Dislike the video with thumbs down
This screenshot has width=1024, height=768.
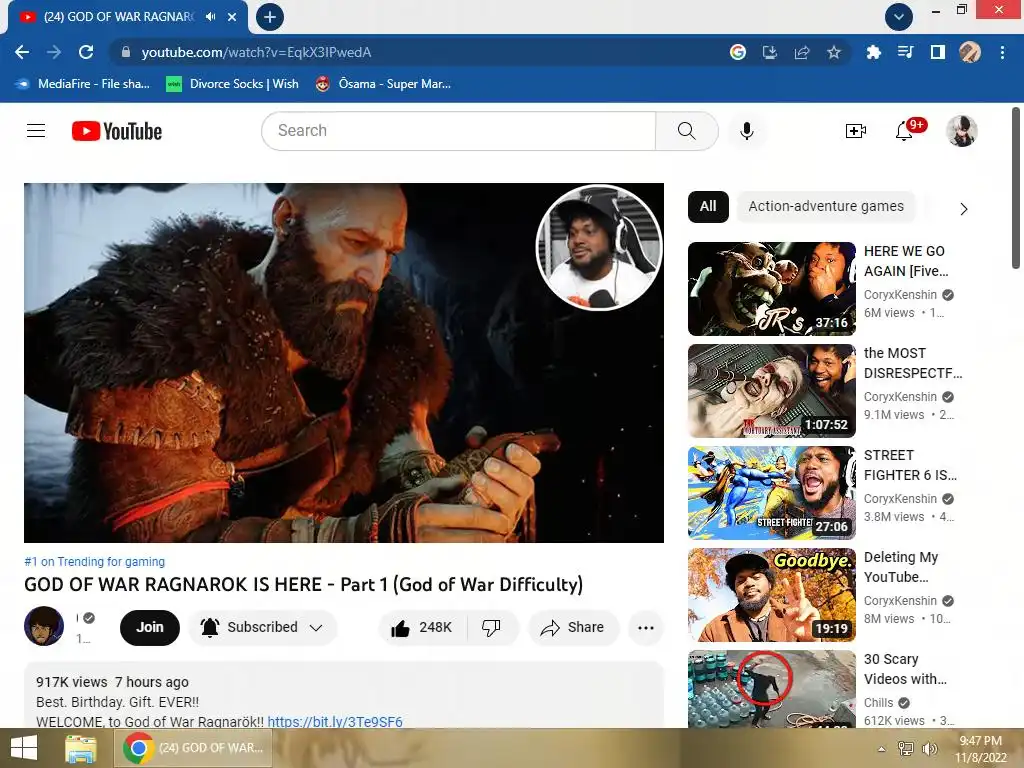(491, 628)
